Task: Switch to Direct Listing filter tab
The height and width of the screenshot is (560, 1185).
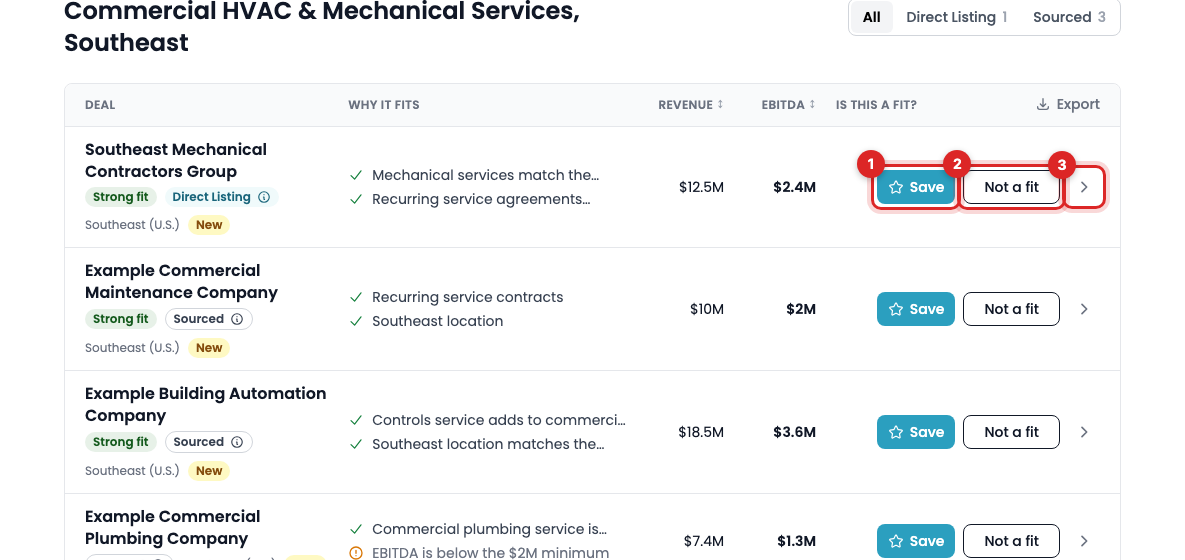Action: [x=956, y=17]
